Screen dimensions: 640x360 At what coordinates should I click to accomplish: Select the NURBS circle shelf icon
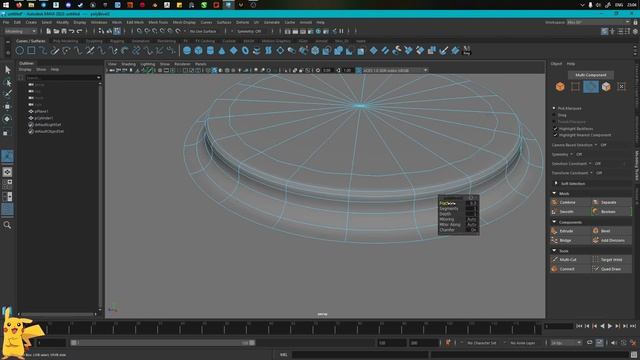click(19, 51)
